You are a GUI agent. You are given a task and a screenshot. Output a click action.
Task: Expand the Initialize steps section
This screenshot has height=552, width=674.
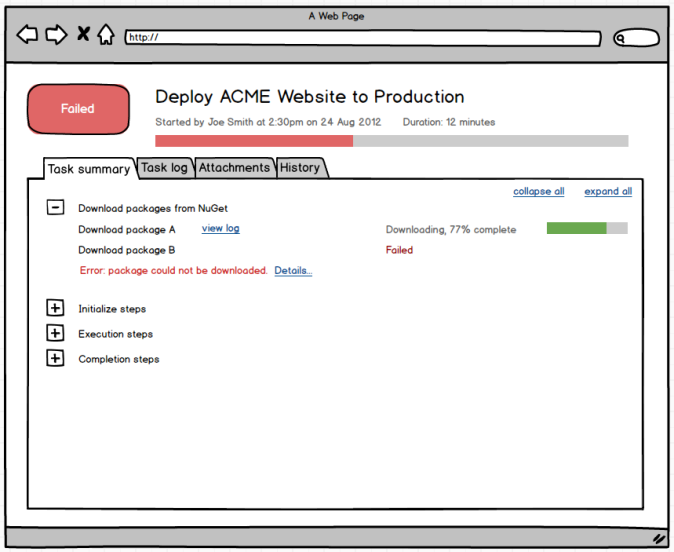[x=56, y=309]
